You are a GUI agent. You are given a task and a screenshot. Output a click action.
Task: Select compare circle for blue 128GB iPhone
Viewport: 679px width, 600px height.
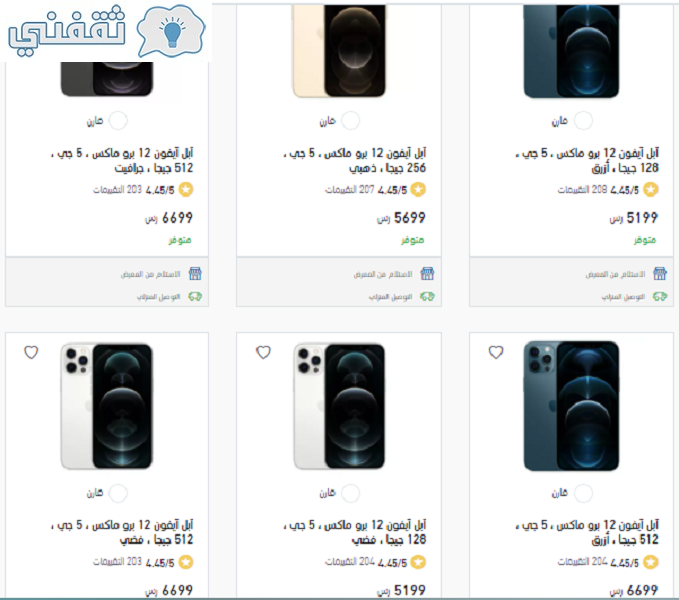click(x=583, y=121)
